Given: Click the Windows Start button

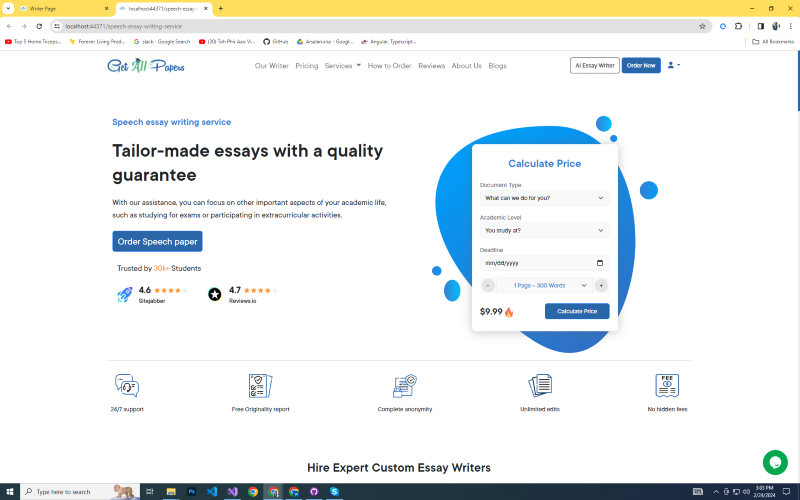Looking at the screenshot, I should (9, 491).
